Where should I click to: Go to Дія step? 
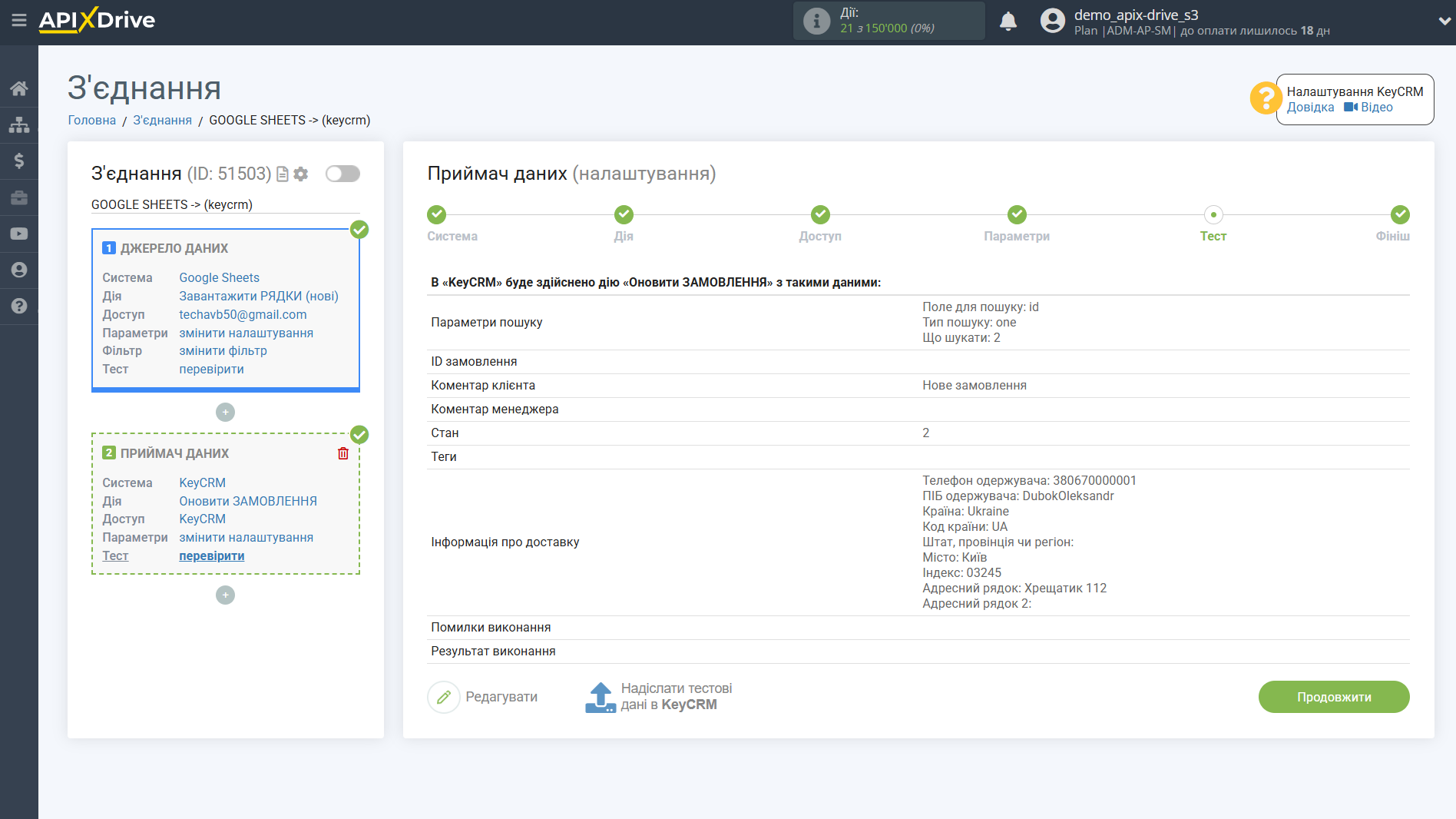624,214
